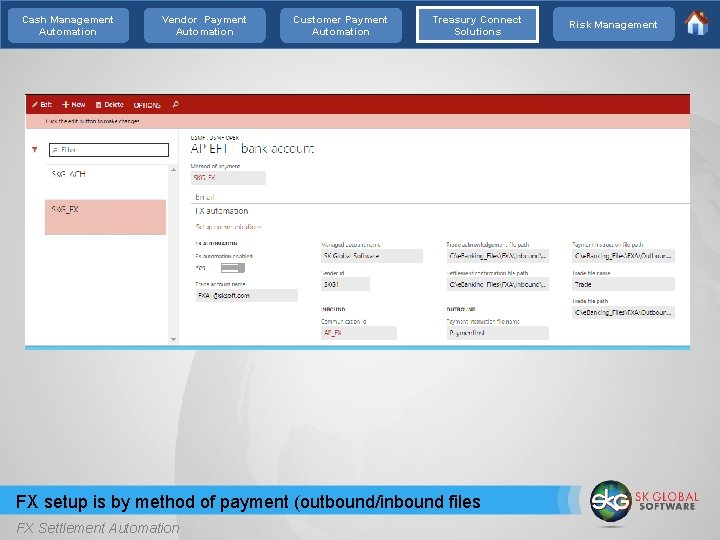Toggle the FX automation enabled switch
The height and width of the screenshot is (540, 720).
[x=233, y=268]
